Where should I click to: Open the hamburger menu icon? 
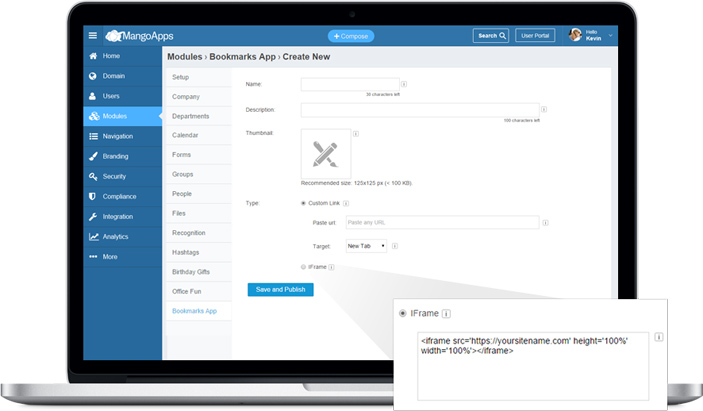93,35
